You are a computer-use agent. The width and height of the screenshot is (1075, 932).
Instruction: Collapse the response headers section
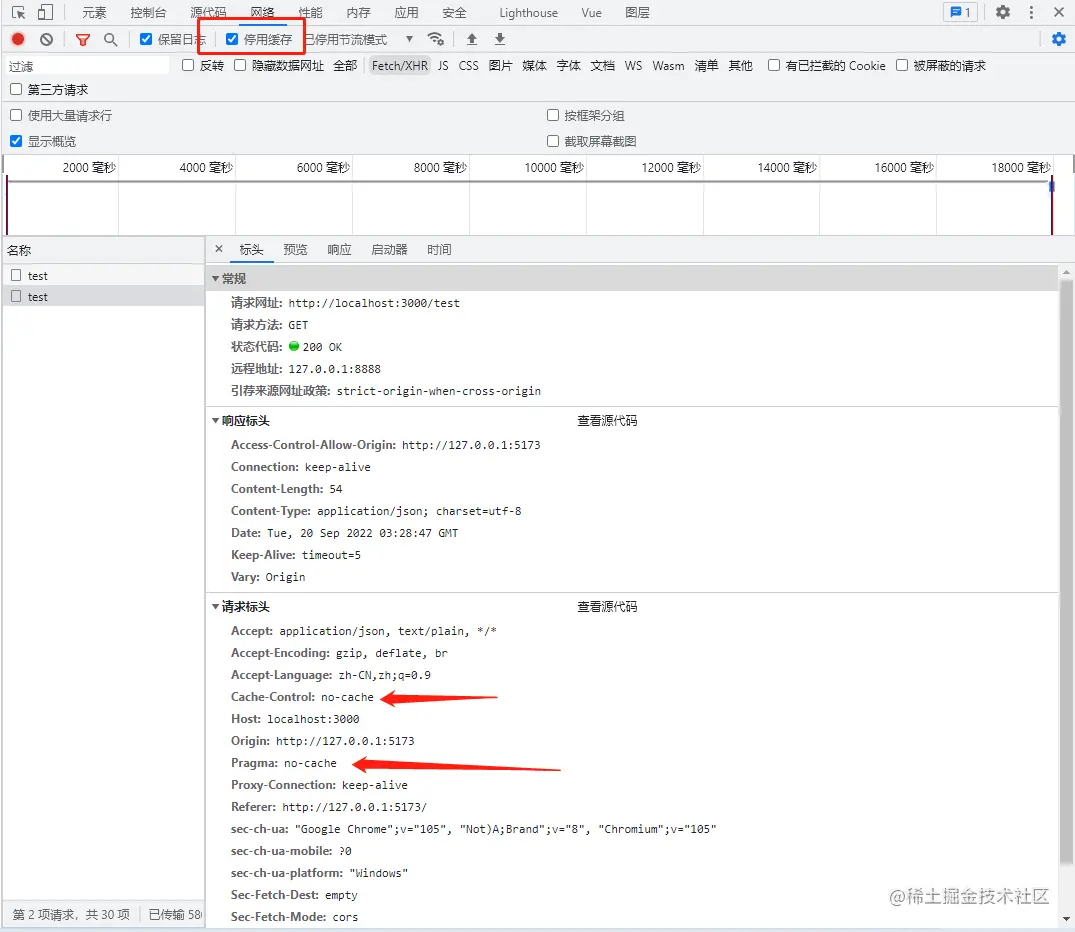click(215, 420)
